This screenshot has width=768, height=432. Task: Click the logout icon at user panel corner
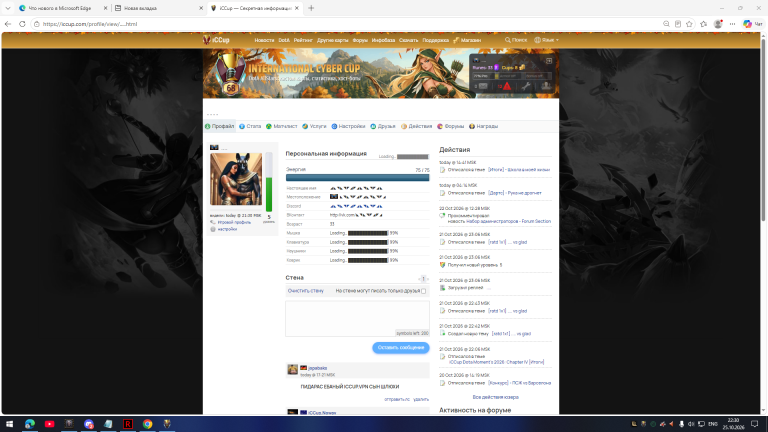point(549,61)
